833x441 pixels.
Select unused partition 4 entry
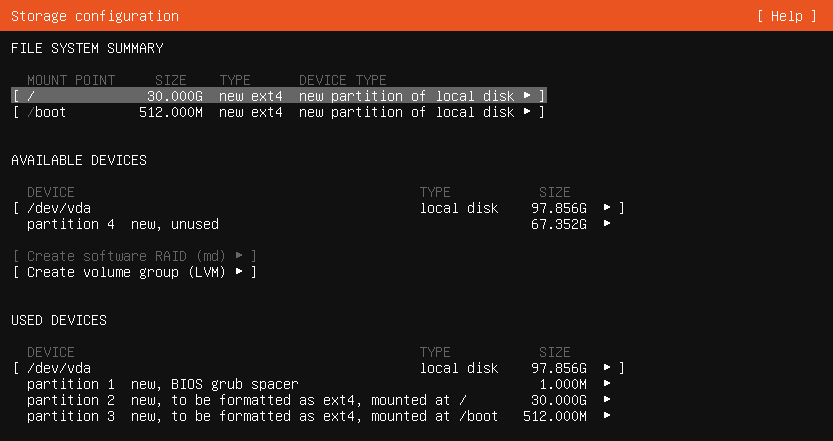coord(122,224)
